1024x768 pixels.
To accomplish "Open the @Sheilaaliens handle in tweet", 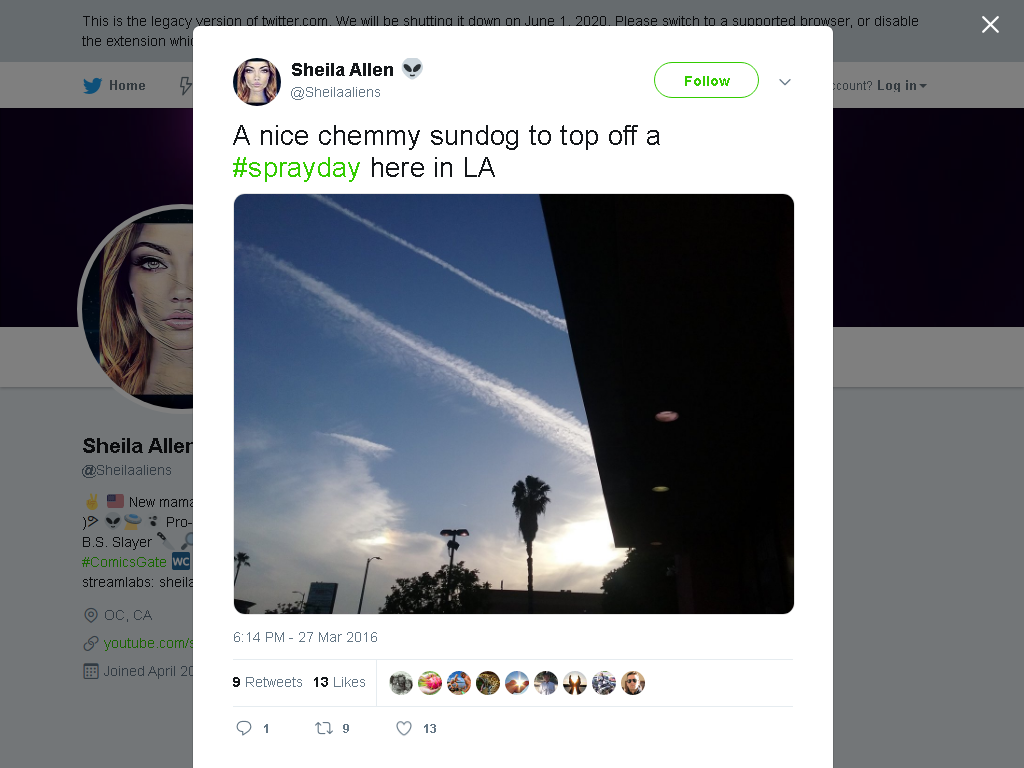I will point(335,92).
